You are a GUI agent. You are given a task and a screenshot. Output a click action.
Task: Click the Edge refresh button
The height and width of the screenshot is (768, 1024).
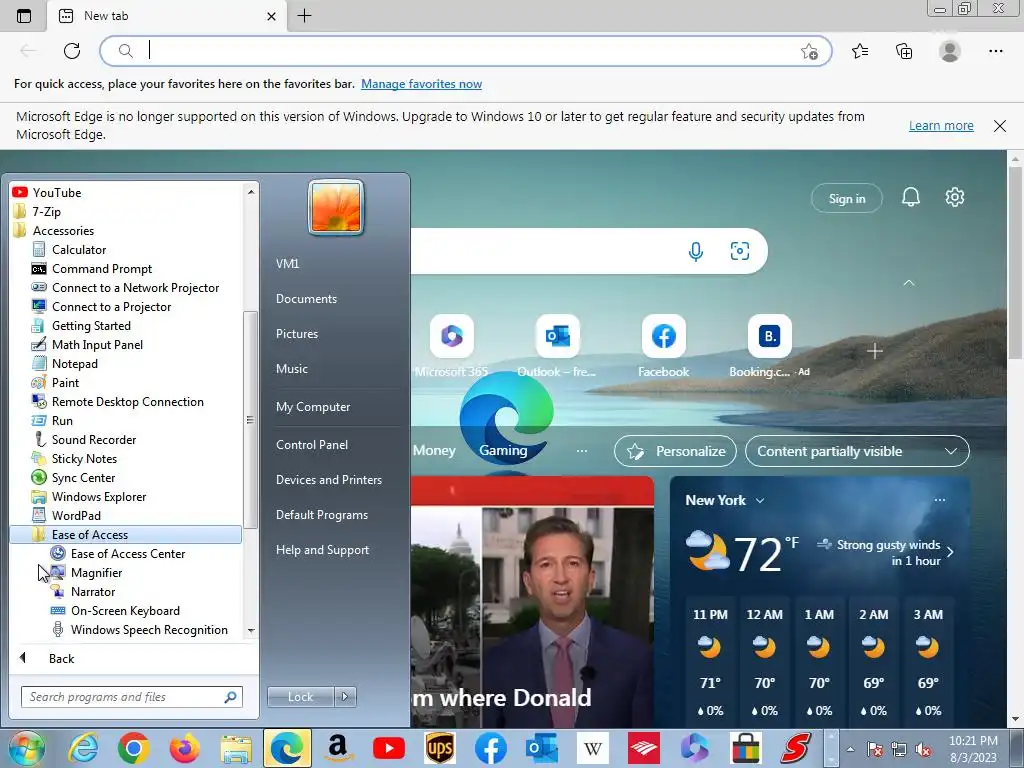(72, 51)
